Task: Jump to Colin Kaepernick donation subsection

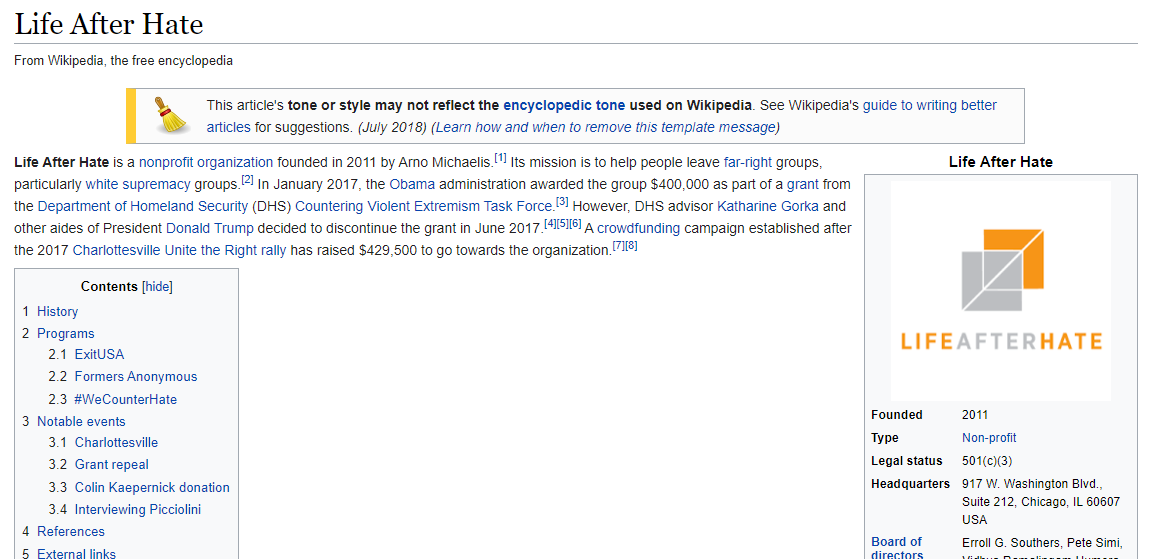Action: coord(152,488)
